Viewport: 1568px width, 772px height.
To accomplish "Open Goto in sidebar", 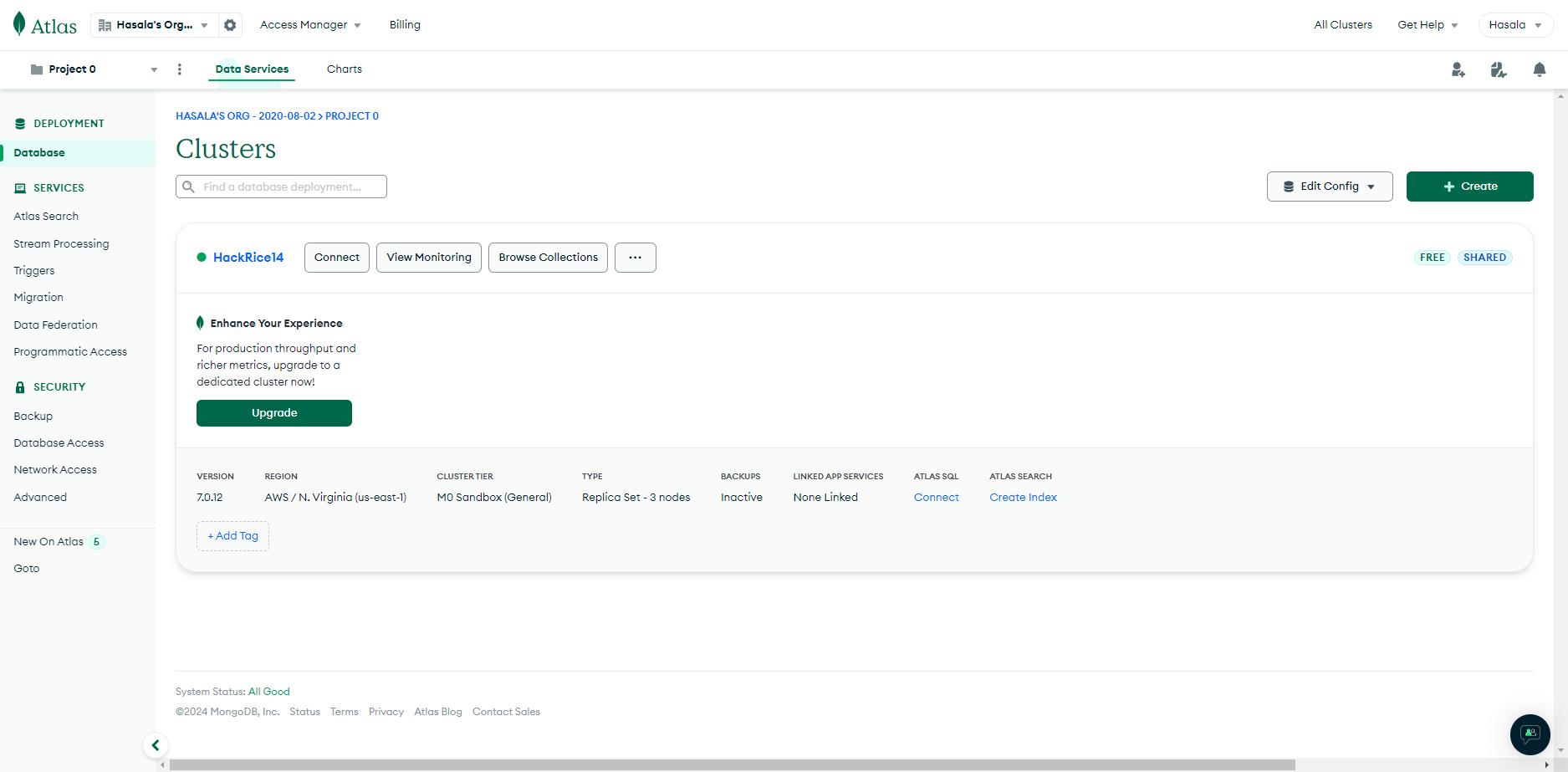I will click(x=27, y=569).
